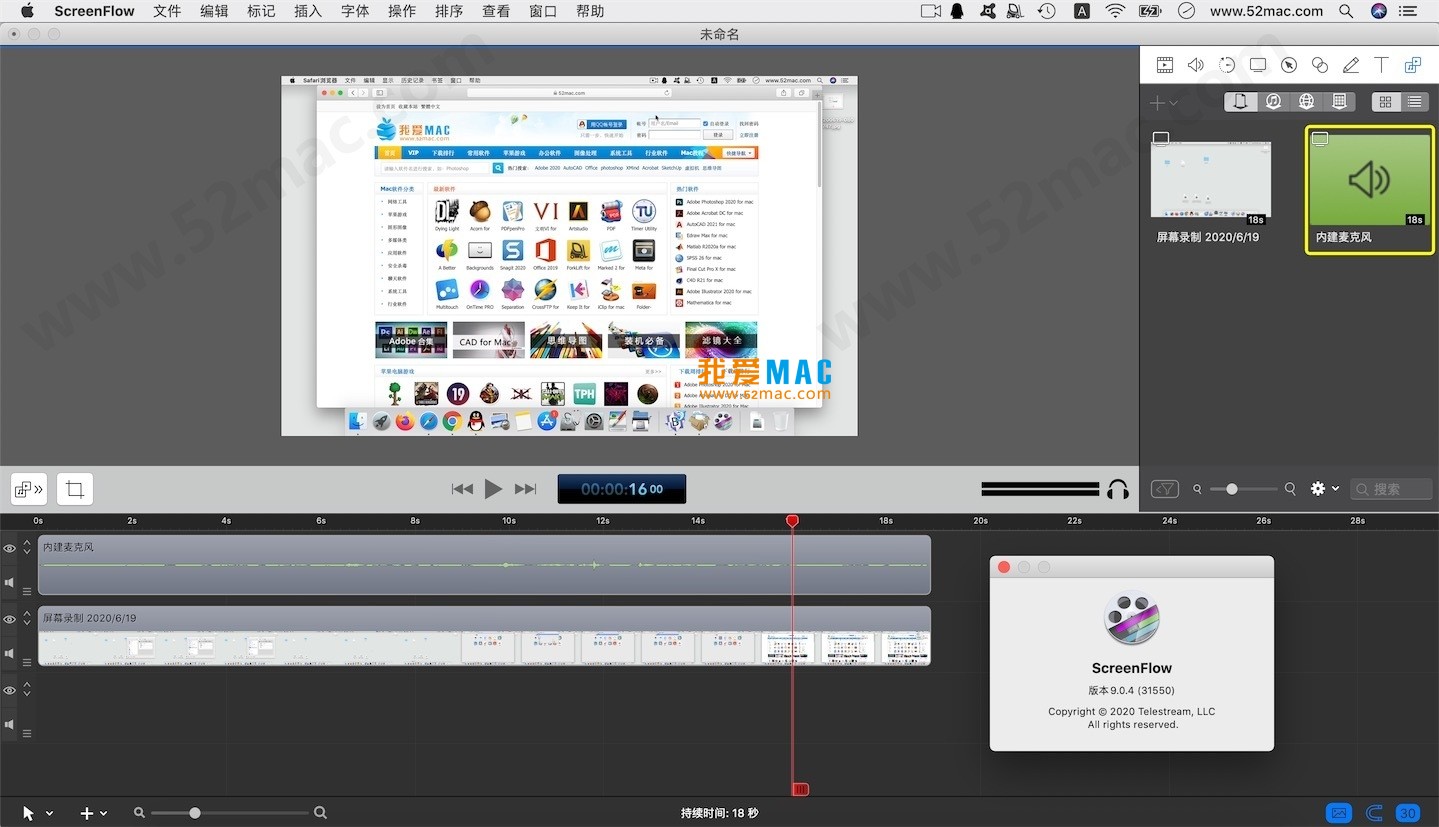The width and height of the screenshot is (1439, 827).
Task: Open the Audio properties inspector tab
Action: tap(1196, 65)
